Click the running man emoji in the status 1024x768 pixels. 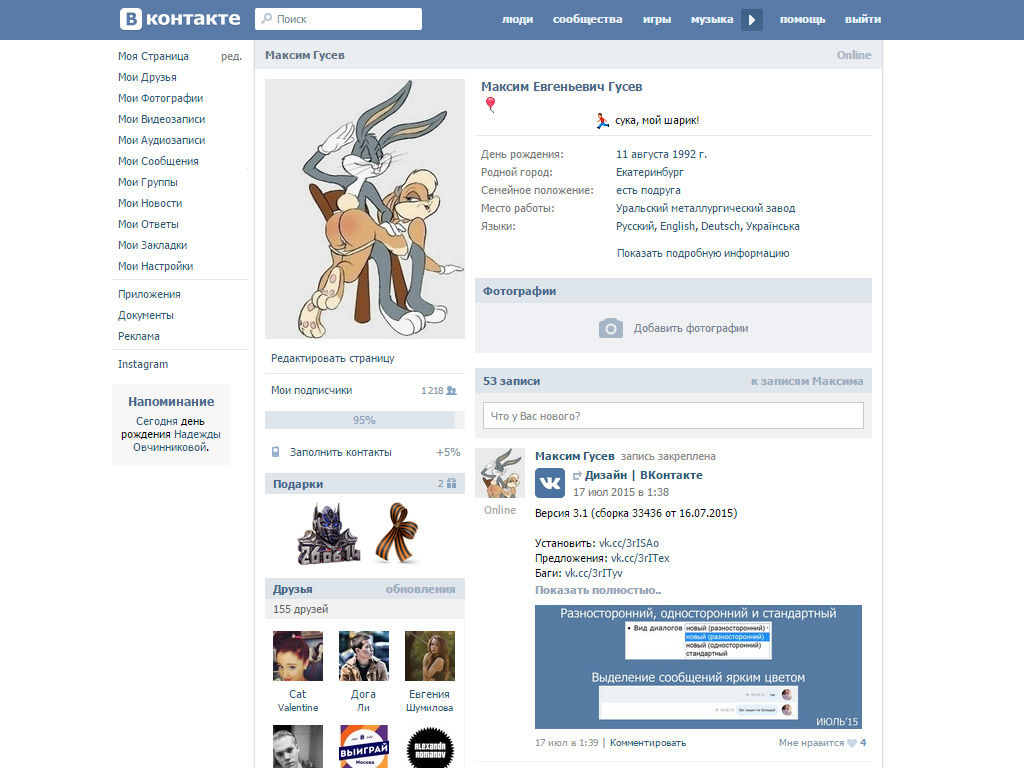tap(602, 120)
